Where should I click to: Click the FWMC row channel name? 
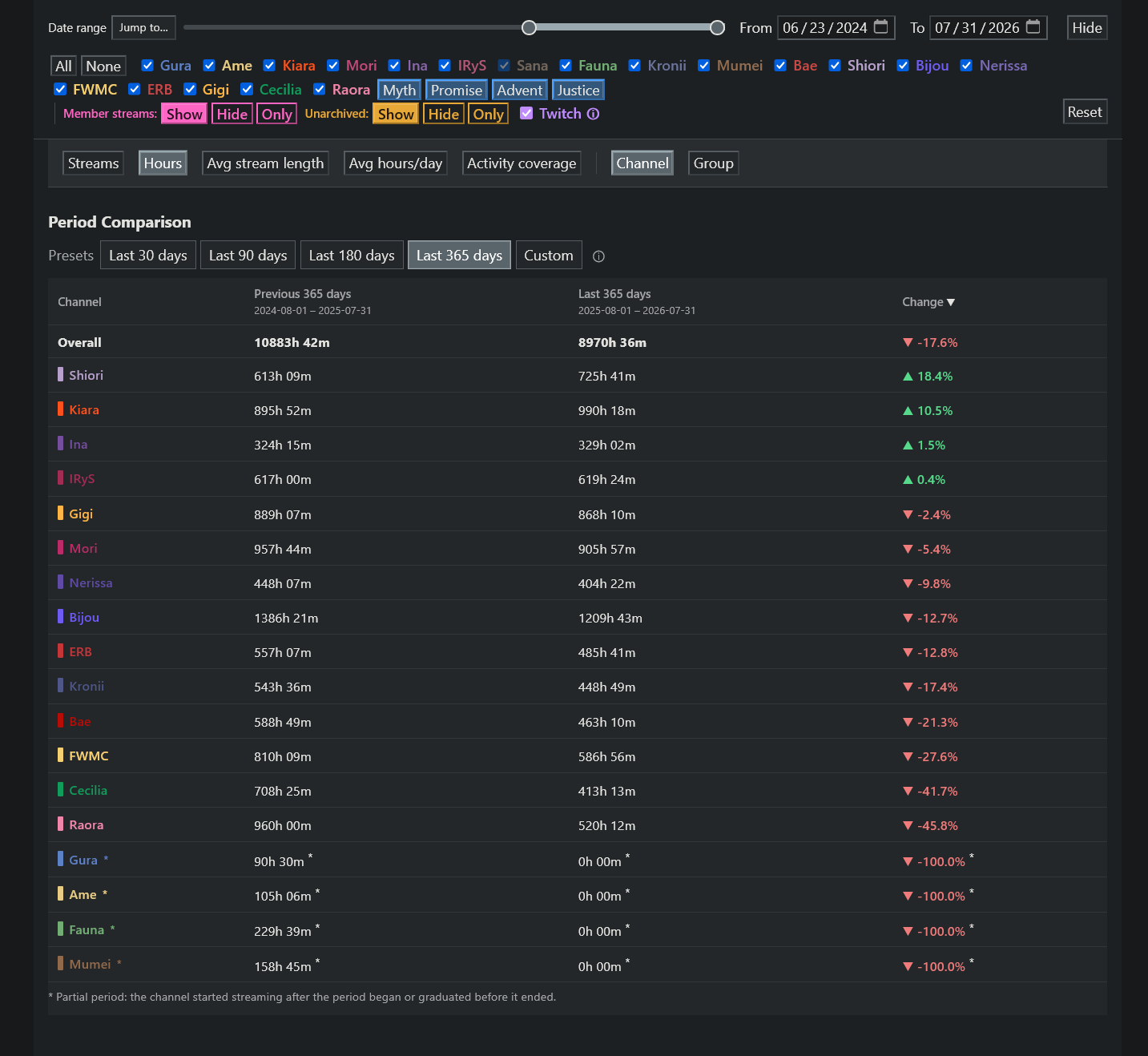point(88,756)
